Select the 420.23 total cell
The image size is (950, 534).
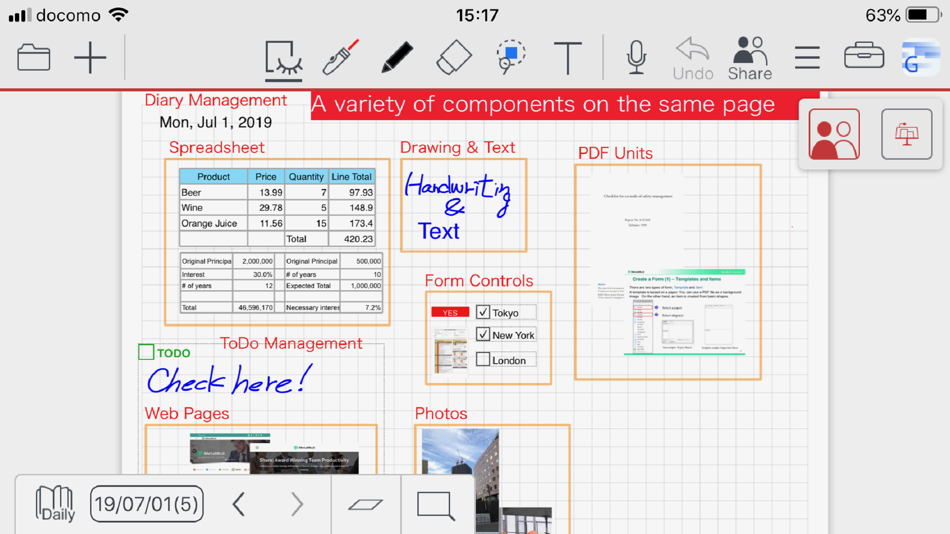pyautogui.click(x=352, y=239)
